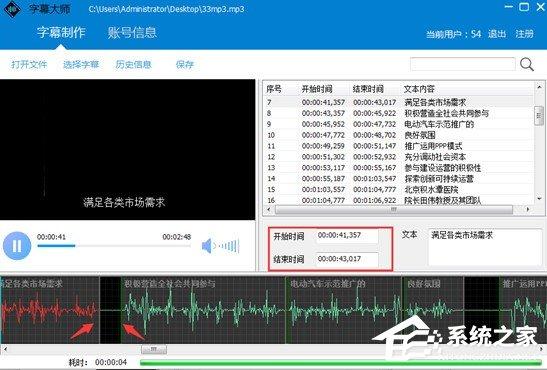Select waveform segment 电动汽车示范推广的
The image size is (547, 370).
(344, 310)
